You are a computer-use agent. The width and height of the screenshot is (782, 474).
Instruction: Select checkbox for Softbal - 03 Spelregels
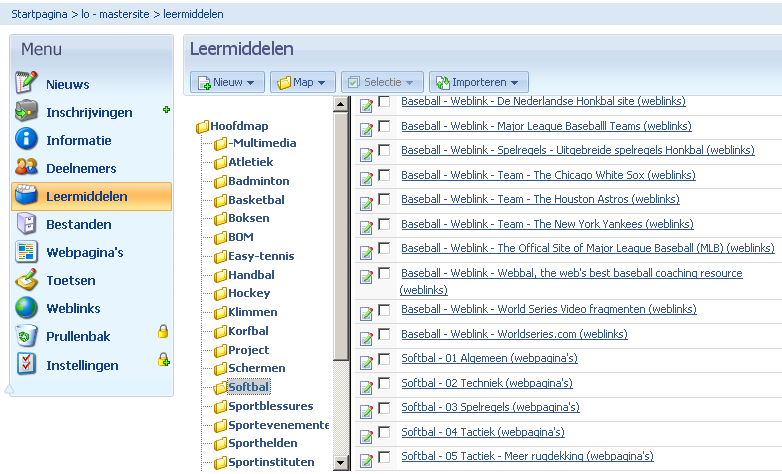384,408
